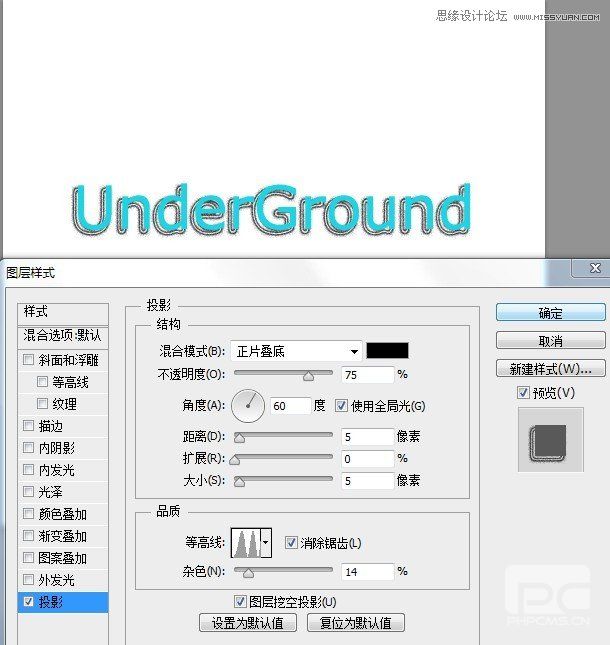
Task: Click the 确定 button
Action: pos(551,313)
